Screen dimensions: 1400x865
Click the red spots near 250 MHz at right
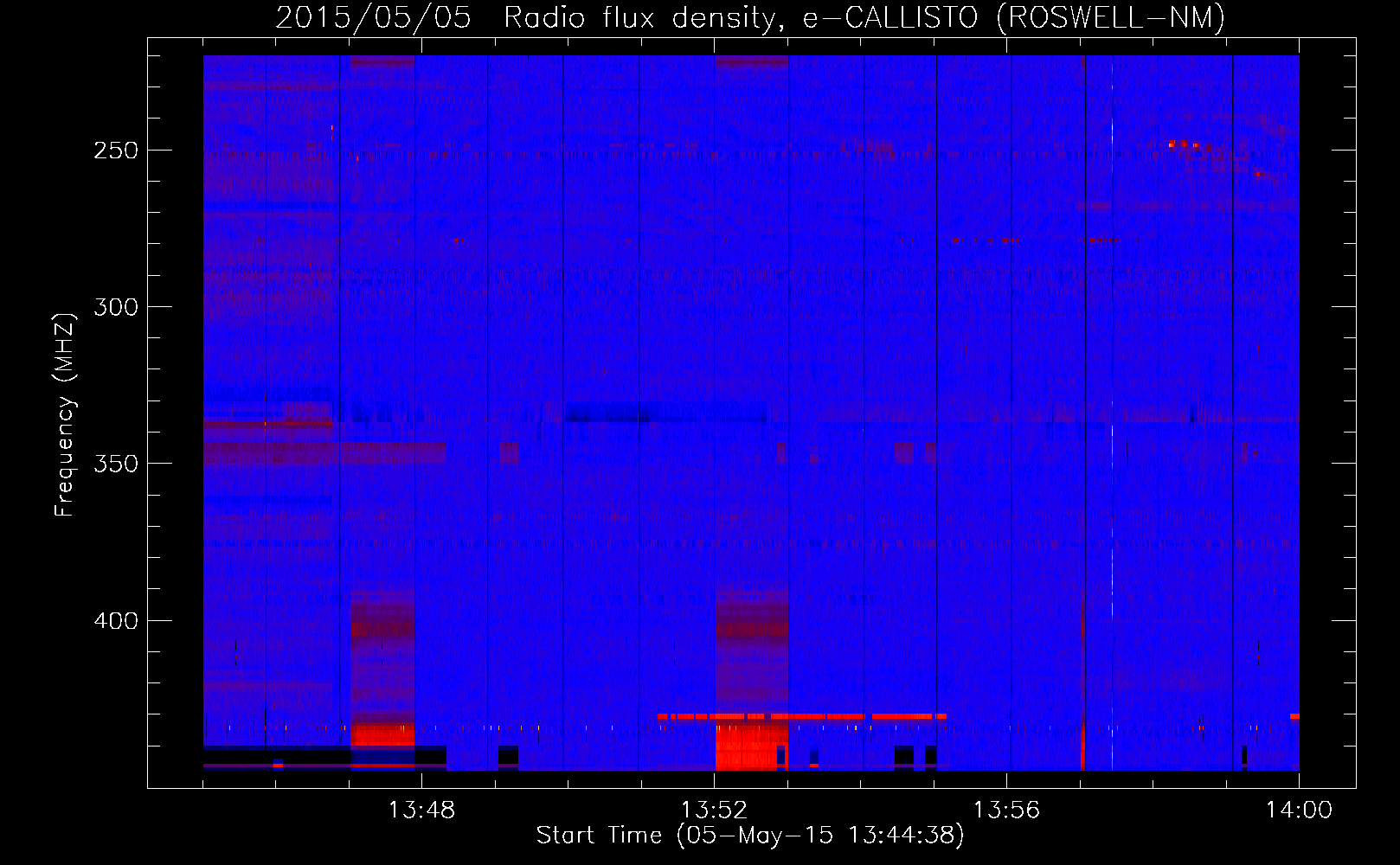coord(1184,144)
